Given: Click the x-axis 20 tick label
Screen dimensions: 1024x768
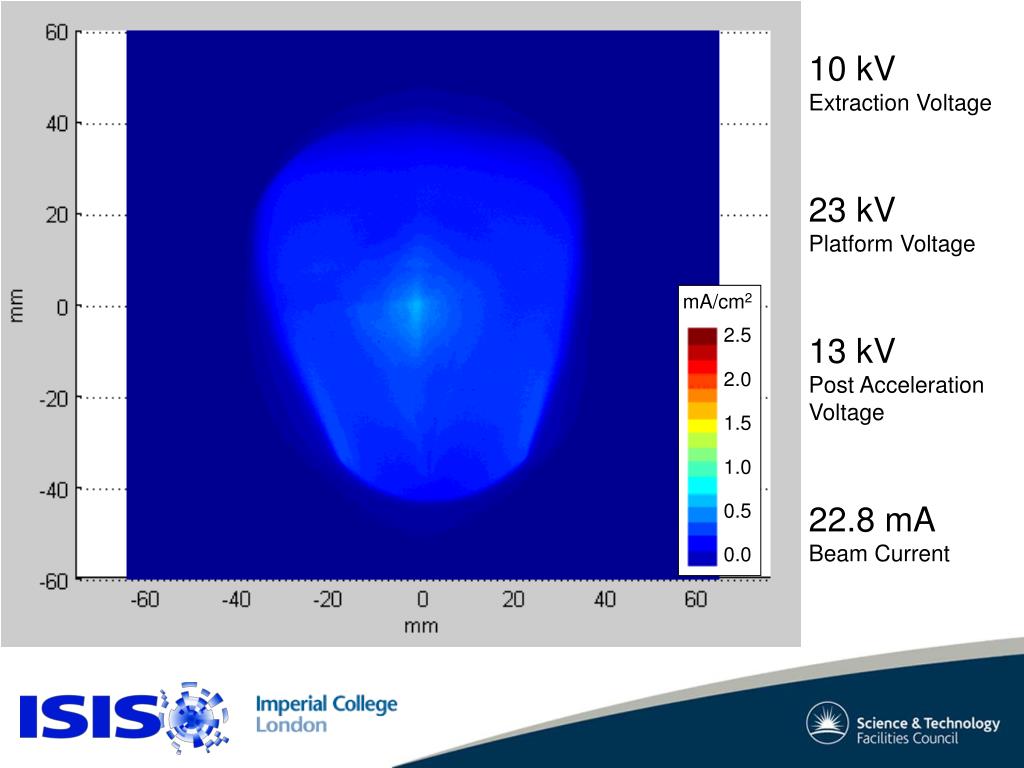Looking at the screenshot, I should [513, 599].
